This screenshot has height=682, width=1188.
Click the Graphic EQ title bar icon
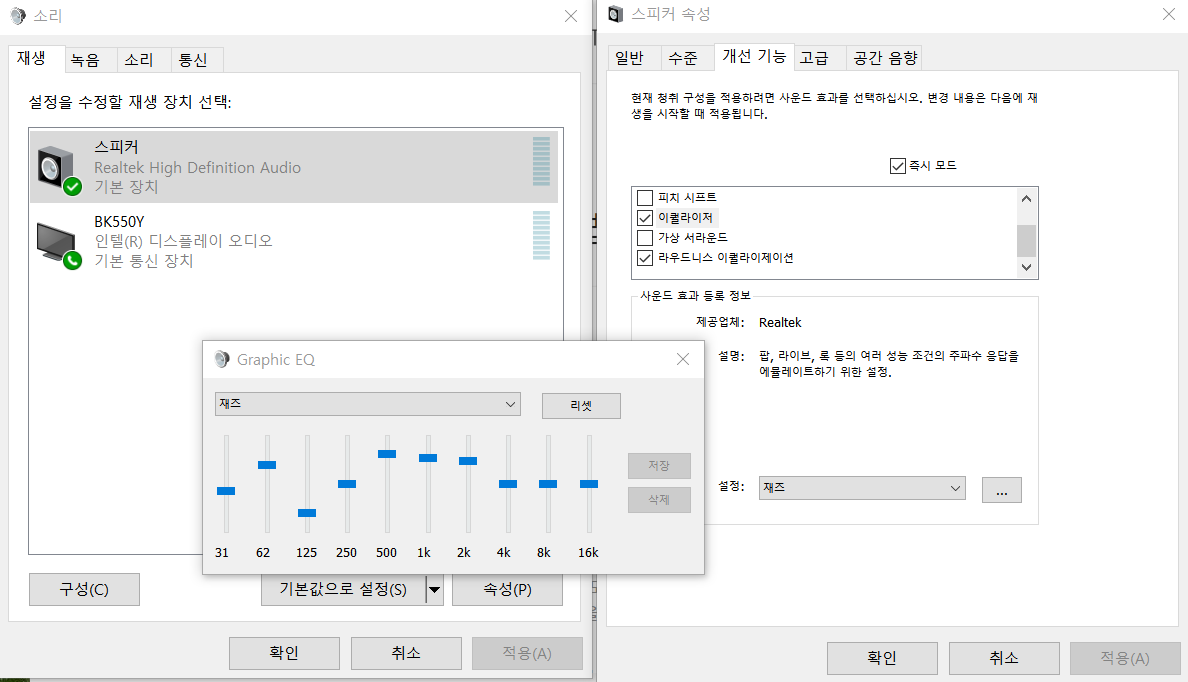click(222, 359)
